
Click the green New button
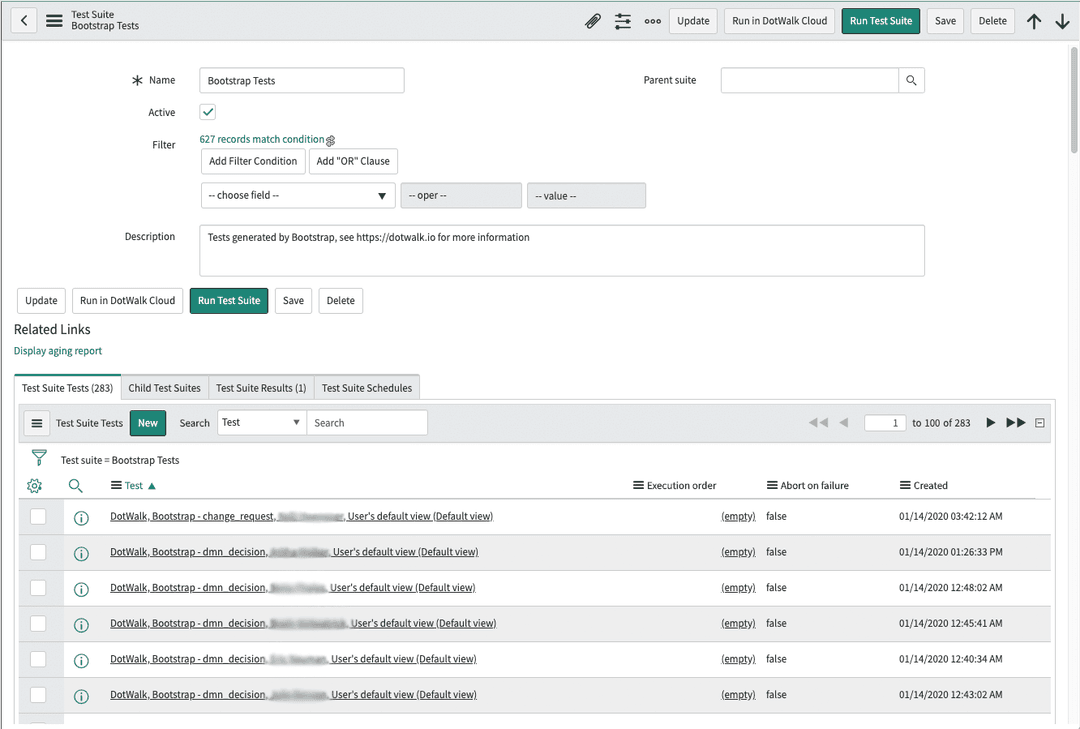coord(148,423)
